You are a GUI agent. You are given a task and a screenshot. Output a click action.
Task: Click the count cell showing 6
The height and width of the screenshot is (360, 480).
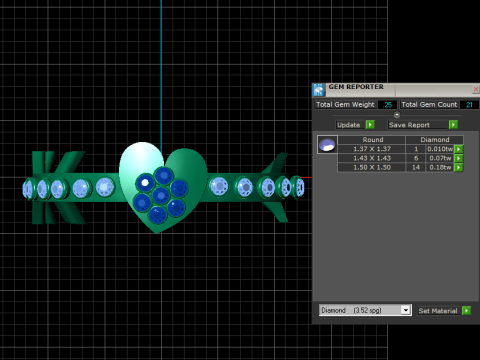coord(416,158)
